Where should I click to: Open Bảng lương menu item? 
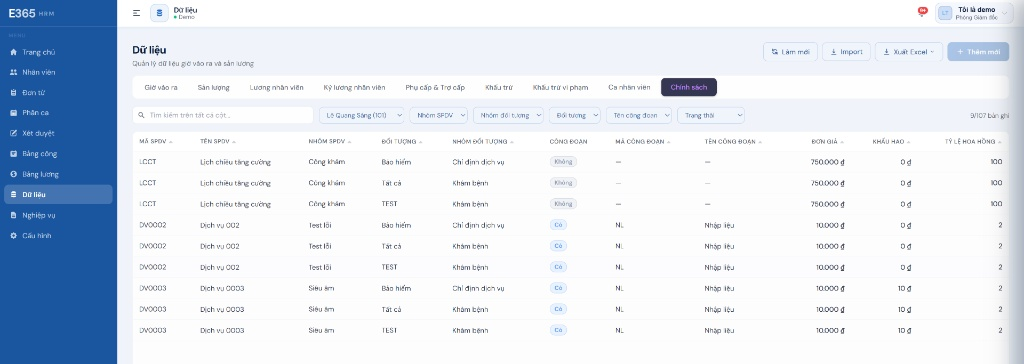[58, 174]
